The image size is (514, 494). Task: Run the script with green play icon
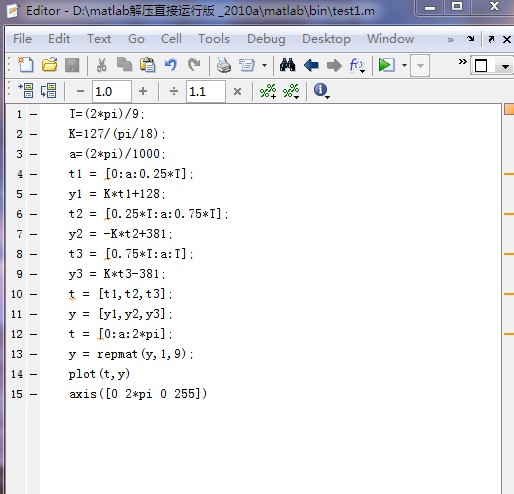[386, 65]
